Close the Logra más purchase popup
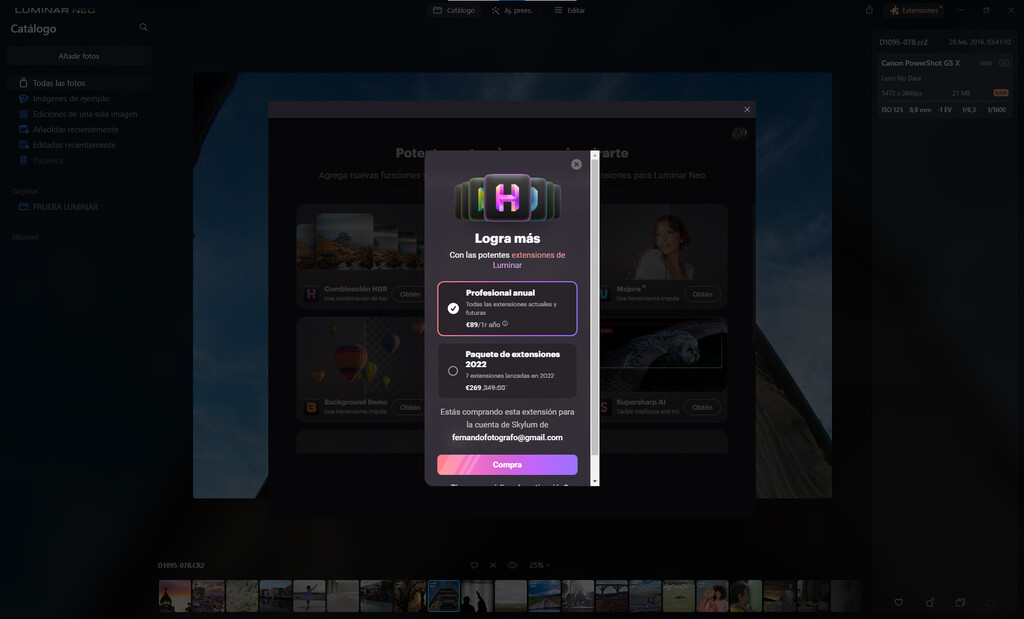This screenshot has width=1024, height=619. [576, 164]
